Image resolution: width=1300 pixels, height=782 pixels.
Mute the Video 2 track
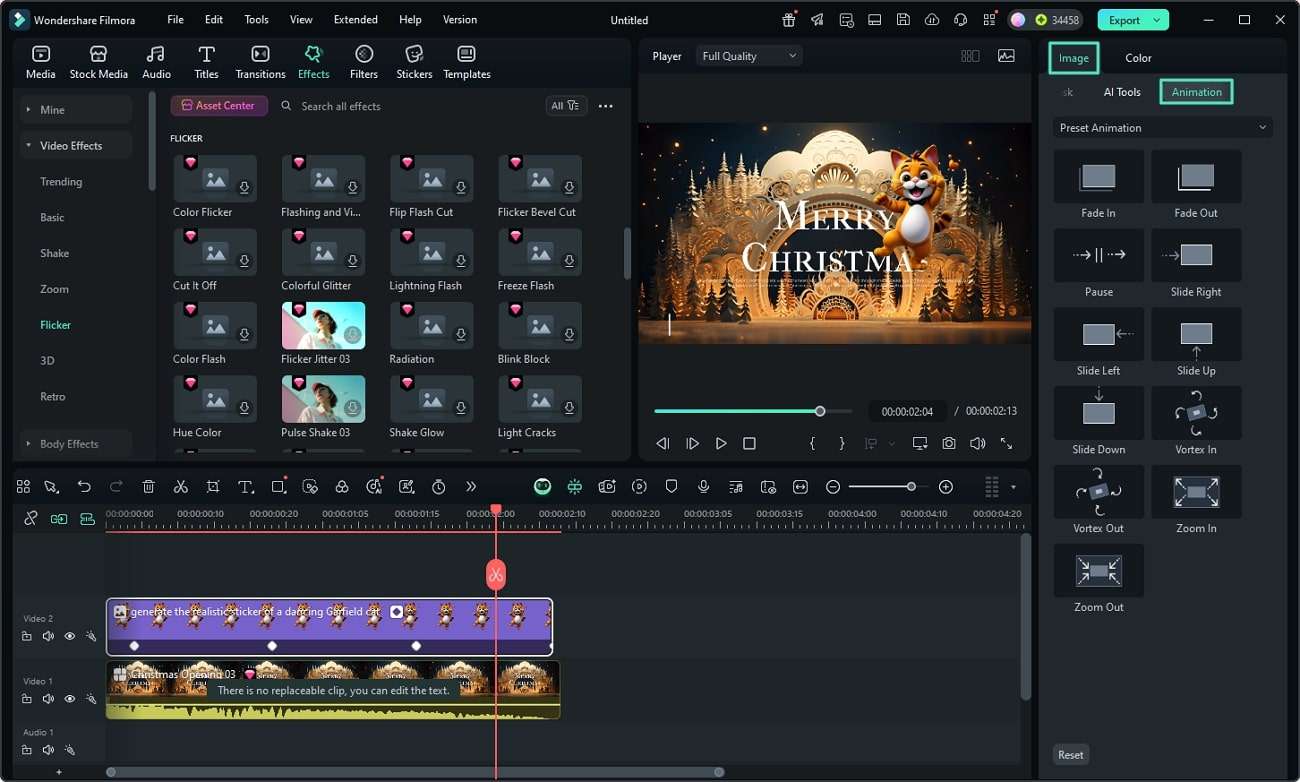coord(48,636)
